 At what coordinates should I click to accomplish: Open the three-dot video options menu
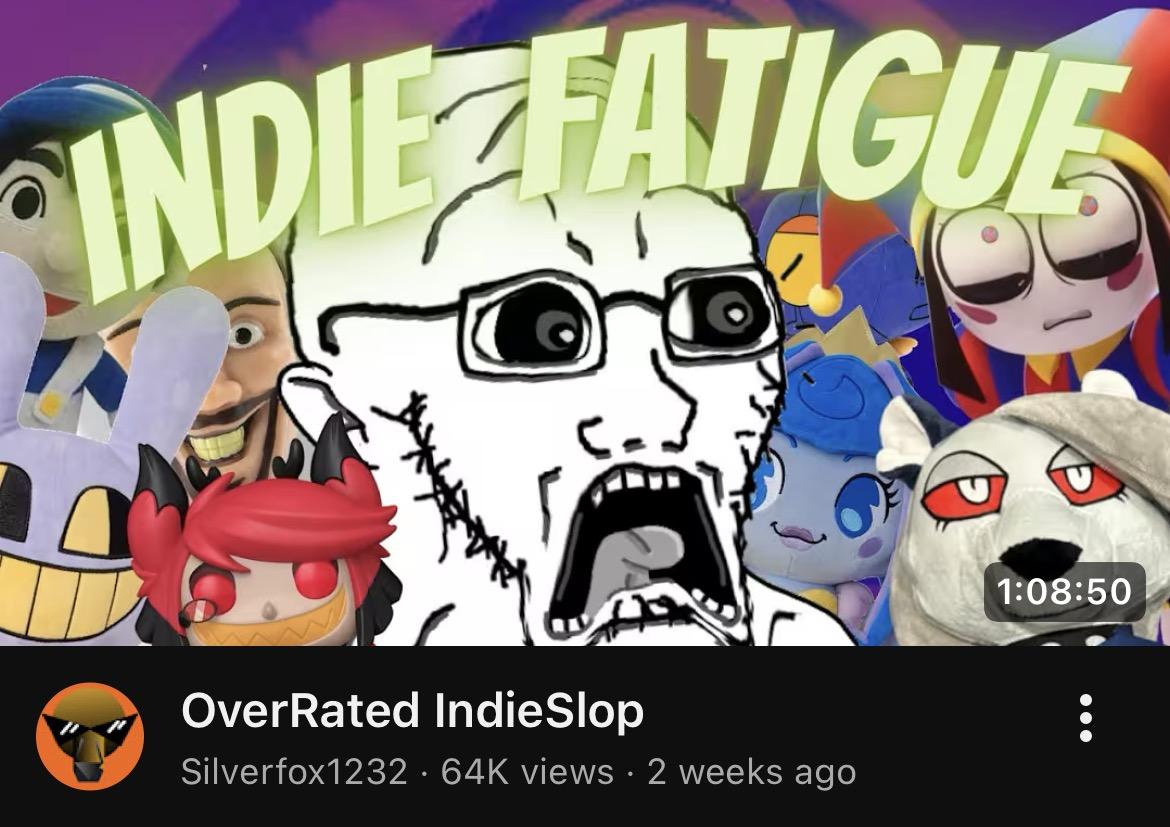(1086, 717)
